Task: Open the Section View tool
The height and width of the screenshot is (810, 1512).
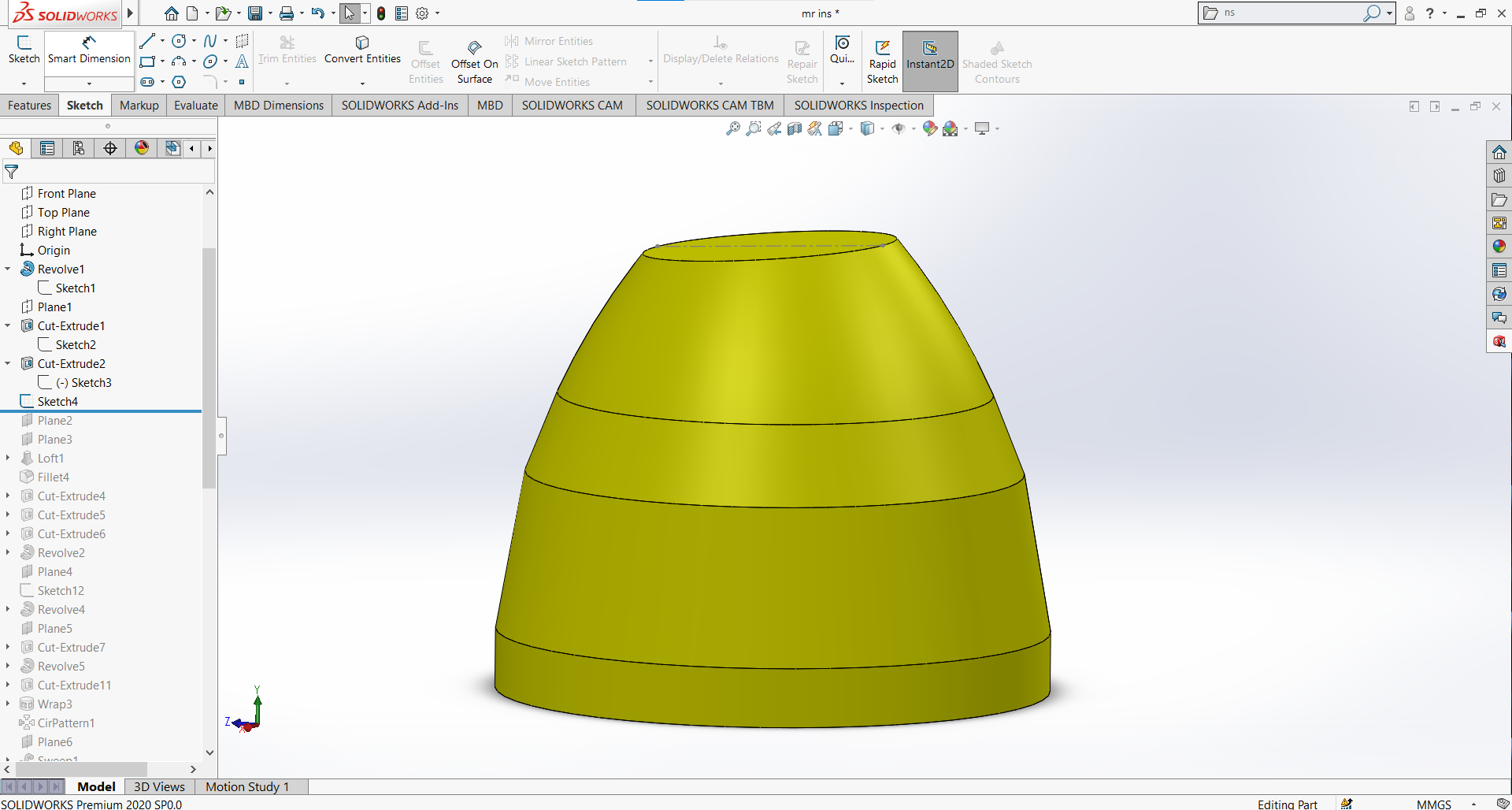Action: click(x=794, y=128)
